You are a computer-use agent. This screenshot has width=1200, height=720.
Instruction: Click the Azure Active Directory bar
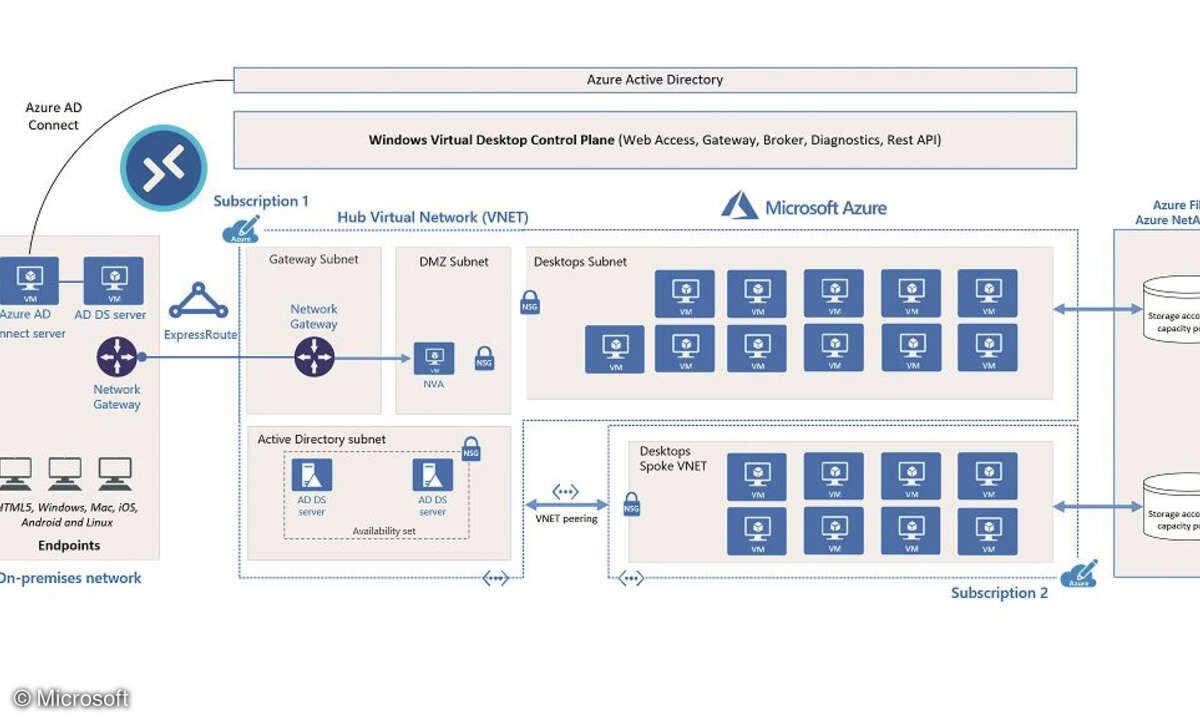pos(655,80)
